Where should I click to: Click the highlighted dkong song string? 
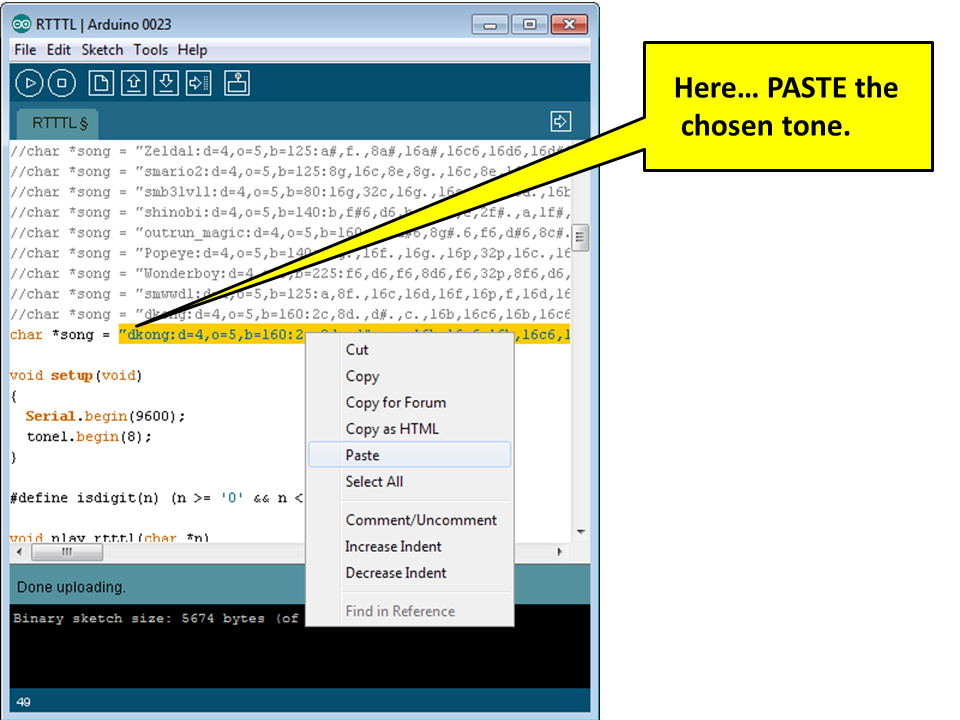344,334
